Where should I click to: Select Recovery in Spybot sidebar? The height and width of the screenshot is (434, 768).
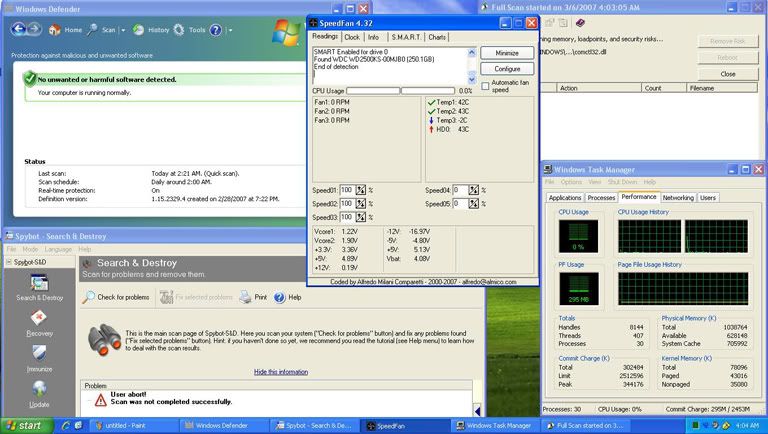39,320
